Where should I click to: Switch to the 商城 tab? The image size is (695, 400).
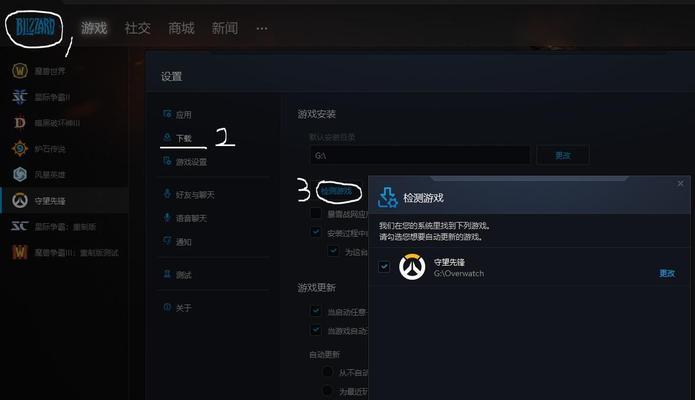pyautogui.click(x=181, y=28)
